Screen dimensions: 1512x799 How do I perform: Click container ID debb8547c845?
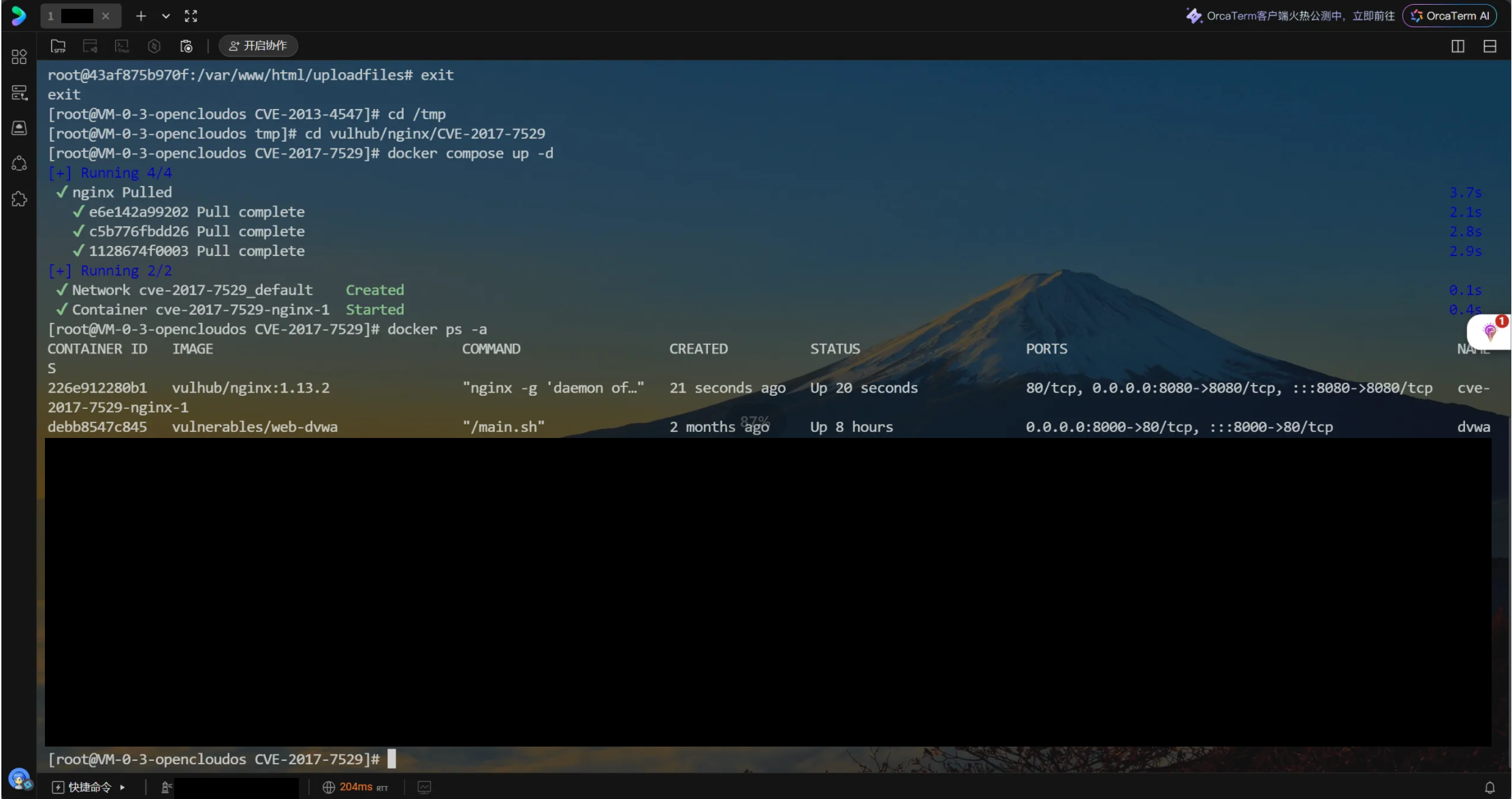[x=97, y=427]
